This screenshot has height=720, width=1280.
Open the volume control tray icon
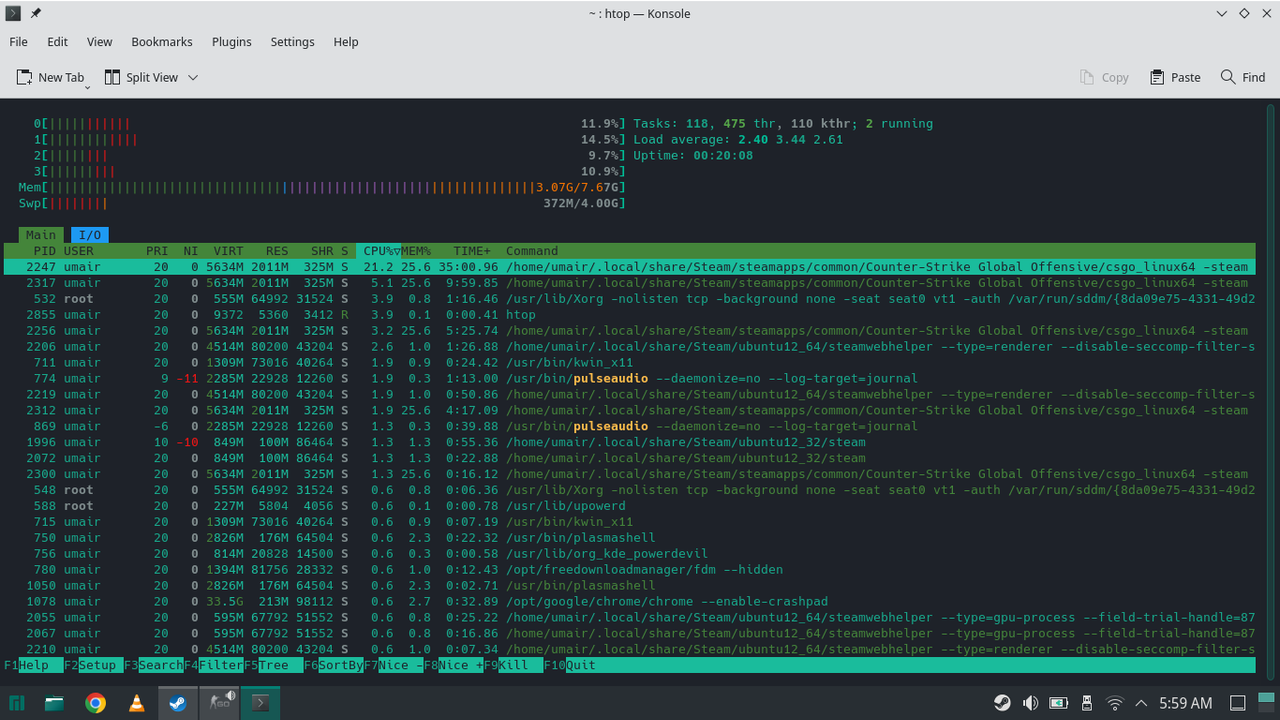[1030, 703]
